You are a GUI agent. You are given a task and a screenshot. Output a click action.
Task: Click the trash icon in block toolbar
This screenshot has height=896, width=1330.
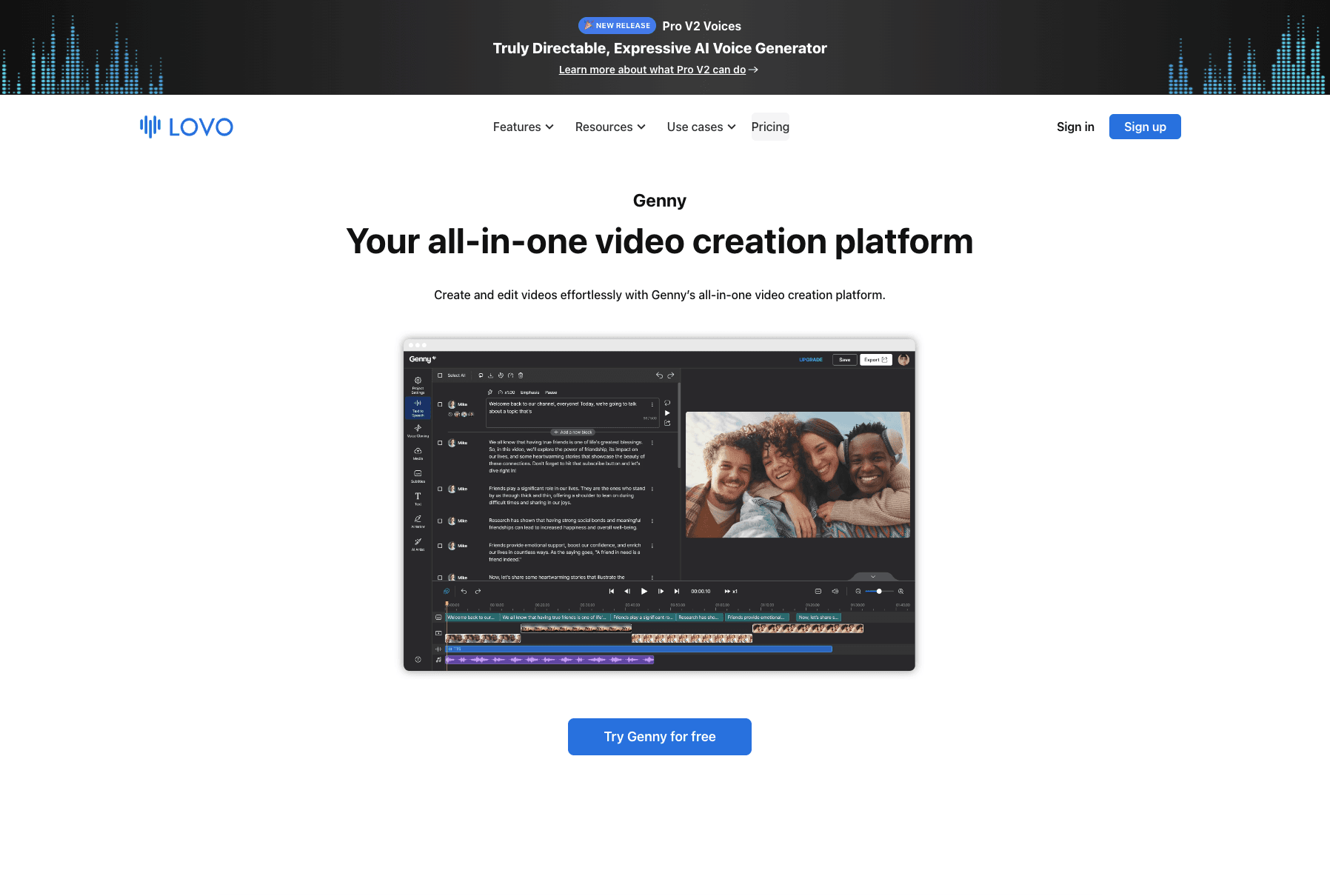tap(521, 375)
